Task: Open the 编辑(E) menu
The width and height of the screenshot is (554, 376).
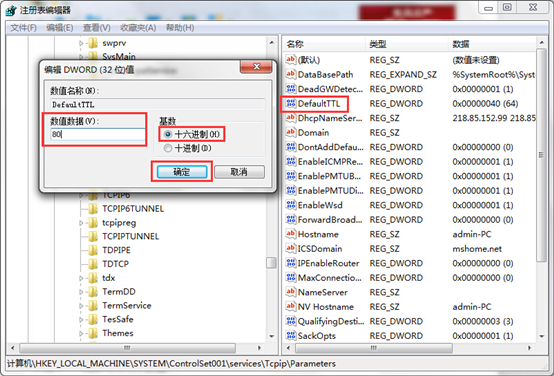Action: 60,28
